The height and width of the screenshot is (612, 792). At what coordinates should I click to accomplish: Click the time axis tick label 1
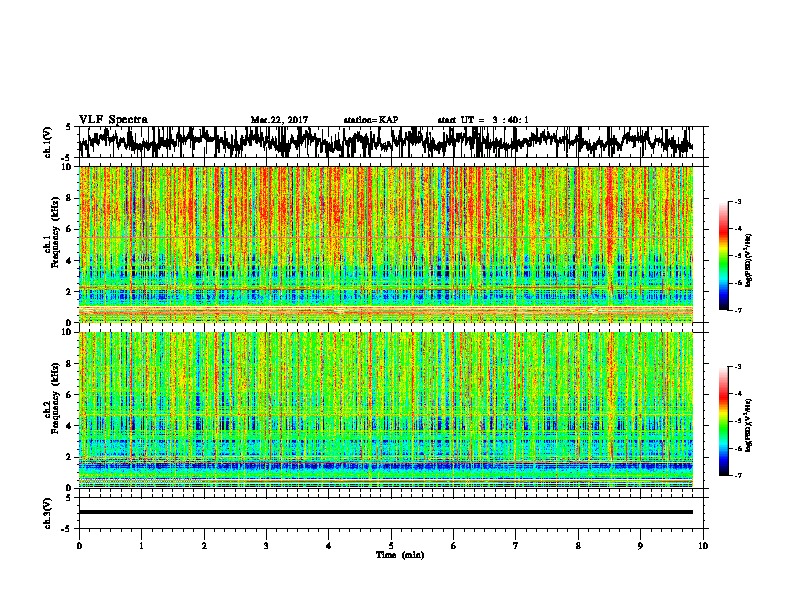click(x=142, y=546)
